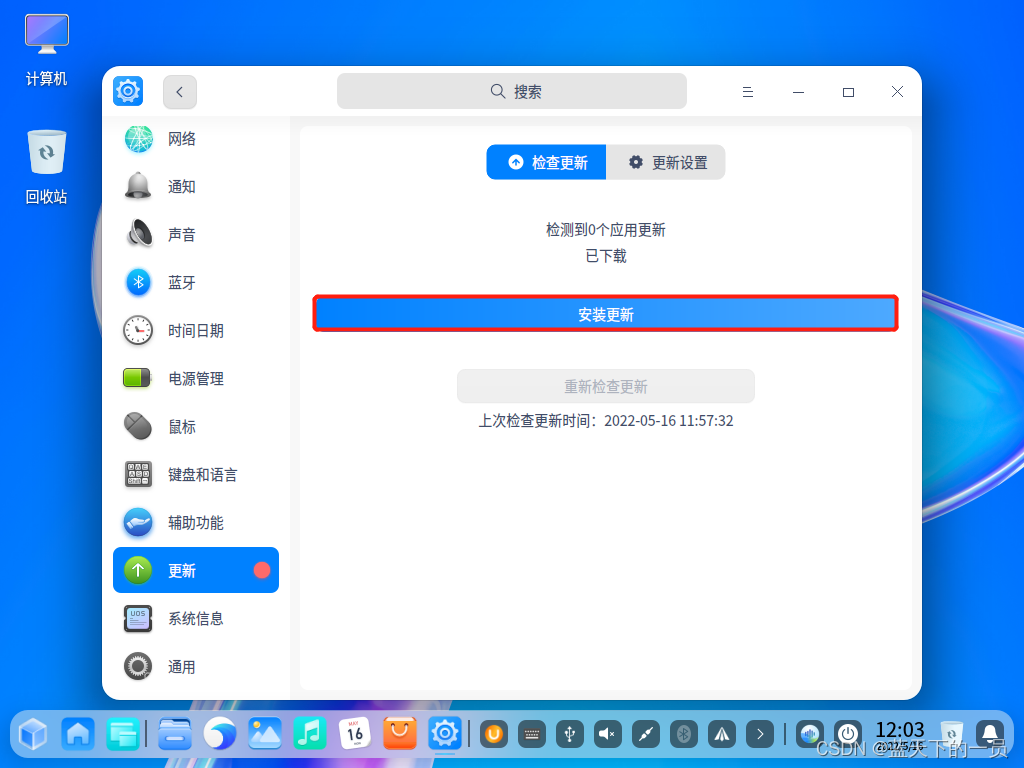Open the 通知 (Notifications) settings
The height and width of the screenshot is (768, 1024).
click(x=195, y=186)
